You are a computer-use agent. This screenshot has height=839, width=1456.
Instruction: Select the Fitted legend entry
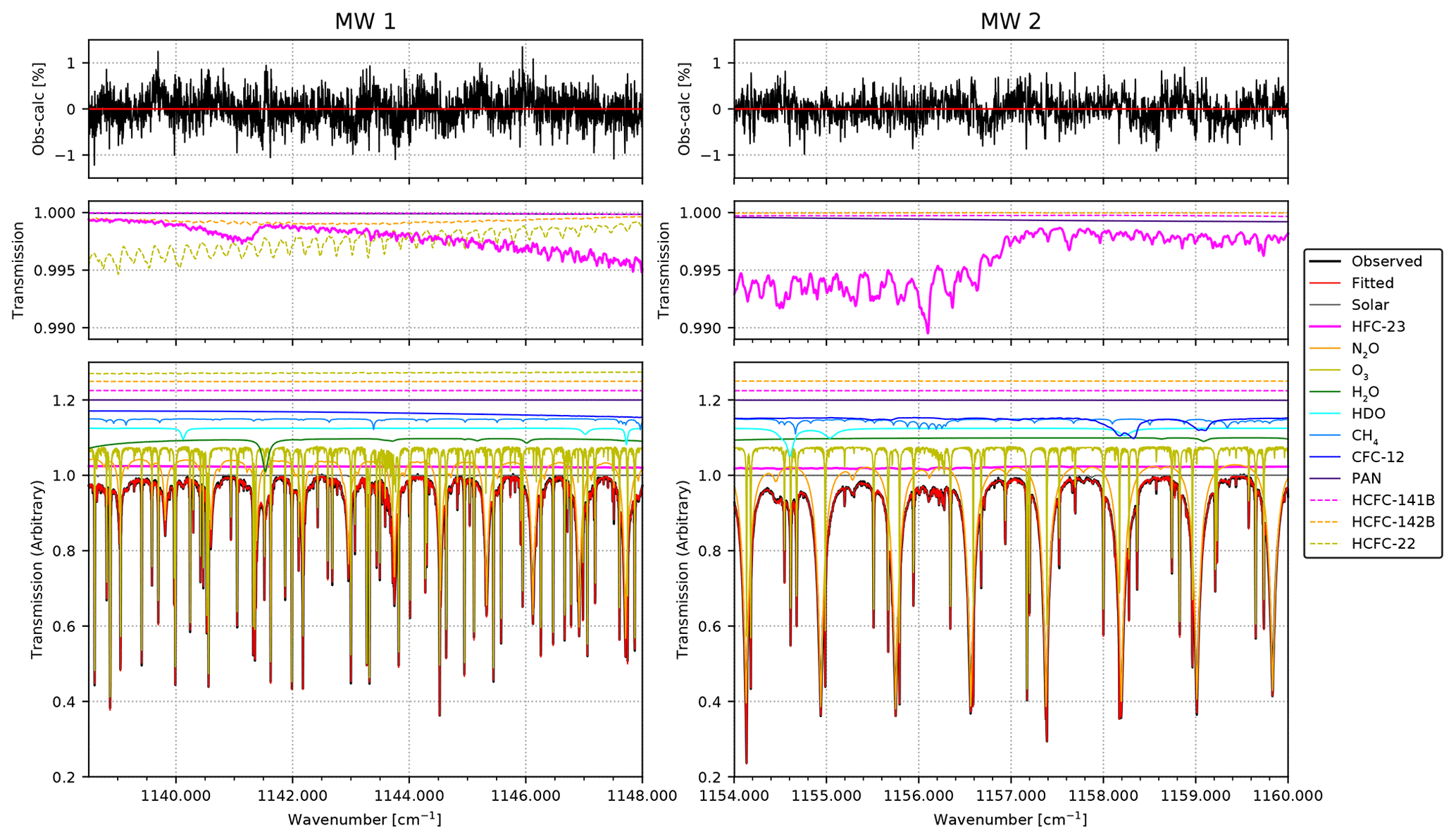[x=1372, y=283]
